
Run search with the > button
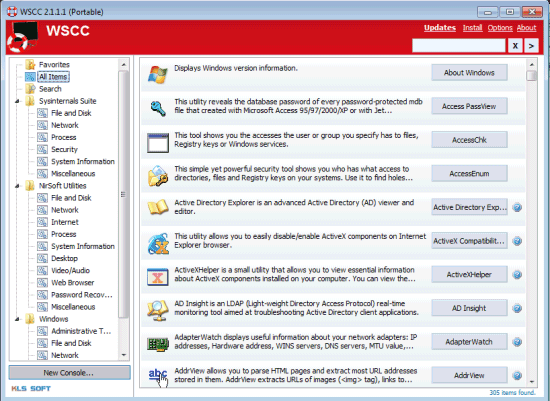(531, 46)
